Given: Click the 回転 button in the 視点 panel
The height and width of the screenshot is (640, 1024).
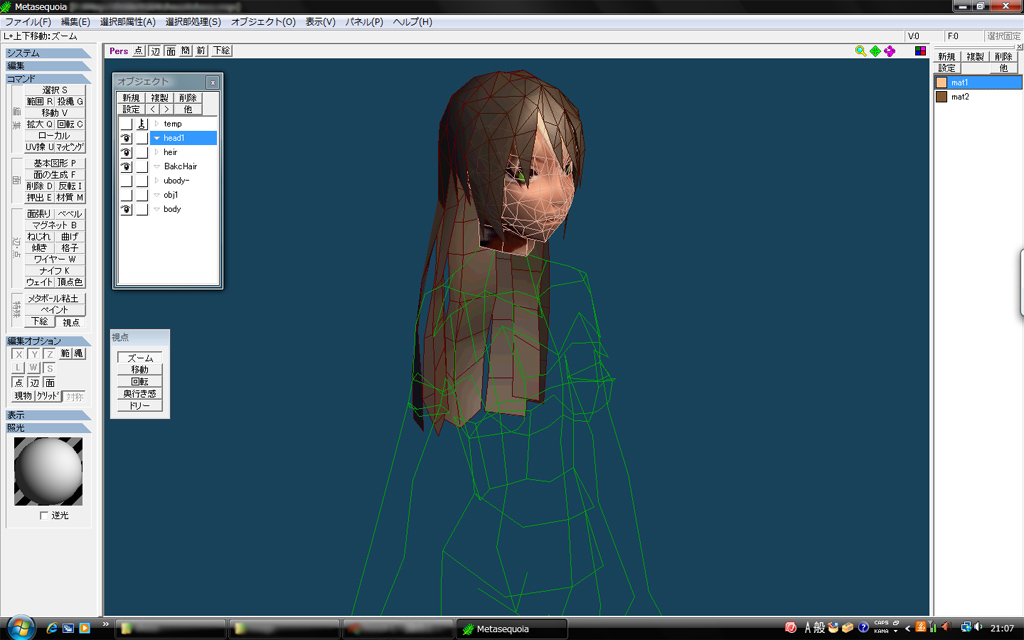Looking at the screenshot, I should (139, 382).
